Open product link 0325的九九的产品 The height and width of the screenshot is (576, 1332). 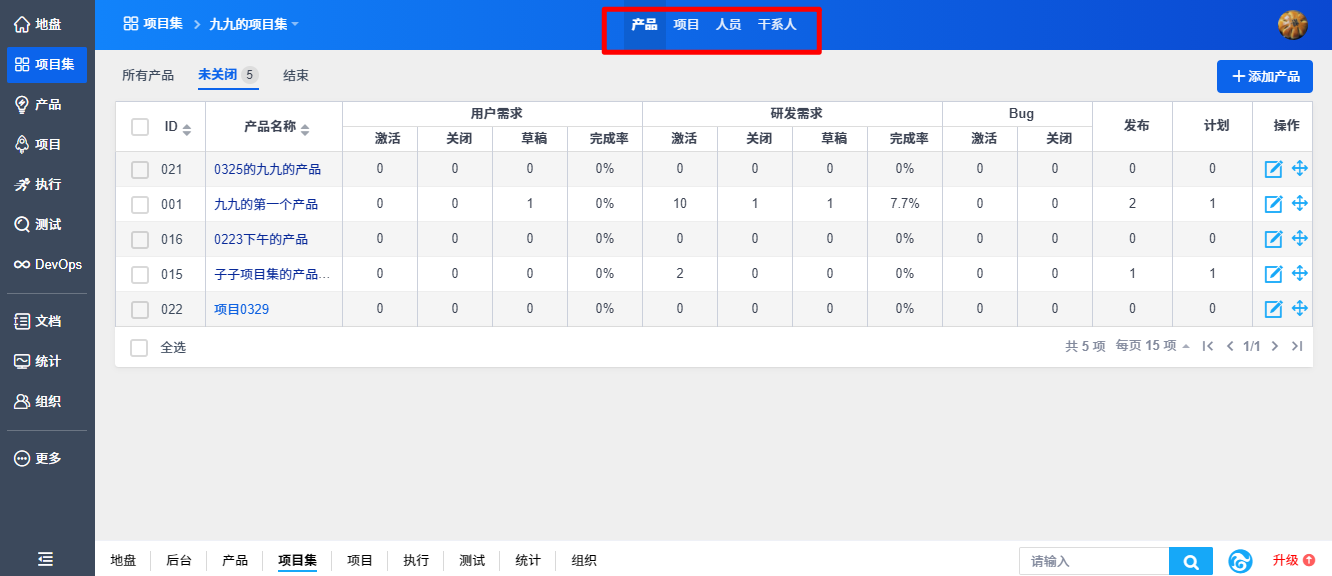pos(267,170)
